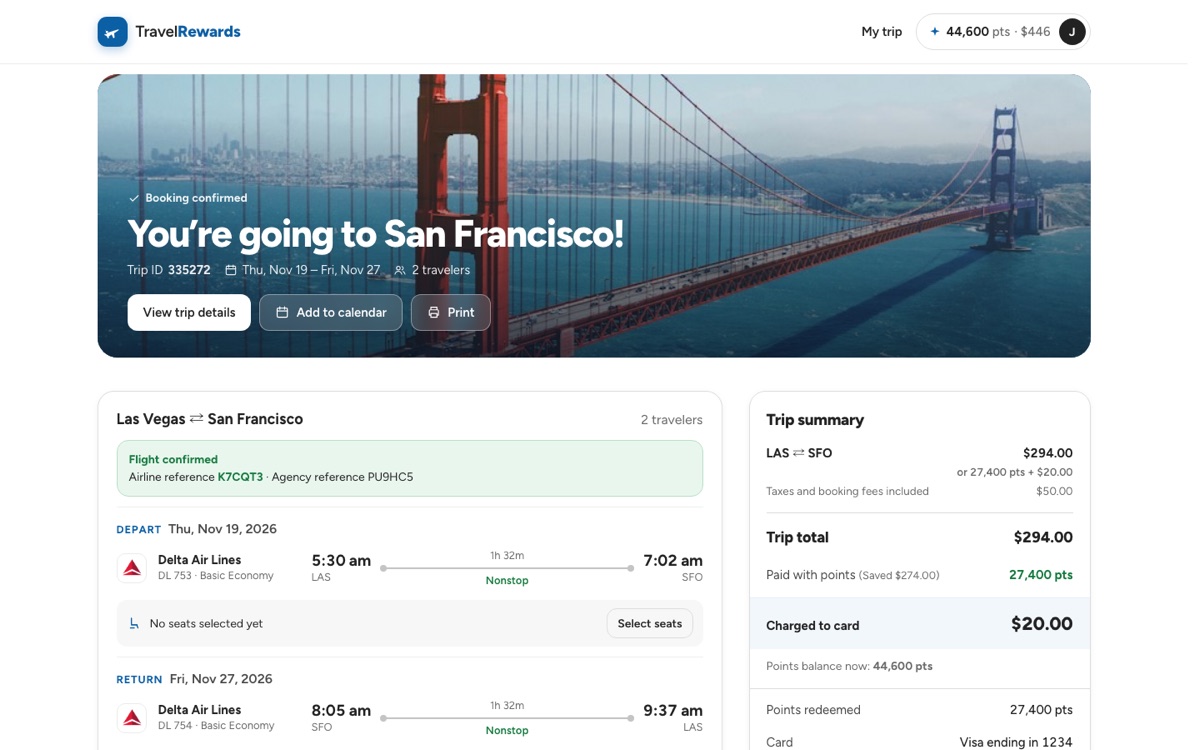Screen dimensions: 1200x750
Task: Click the airline reference K7CQT3
Action: [240, 477]
